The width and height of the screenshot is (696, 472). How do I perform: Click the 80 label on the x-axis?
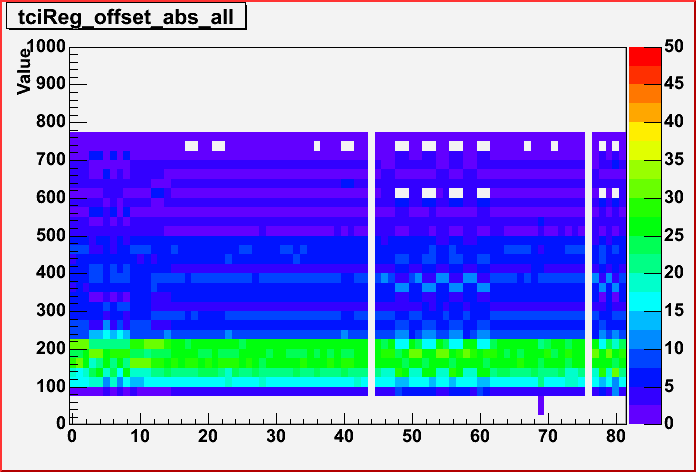[615, 436]
